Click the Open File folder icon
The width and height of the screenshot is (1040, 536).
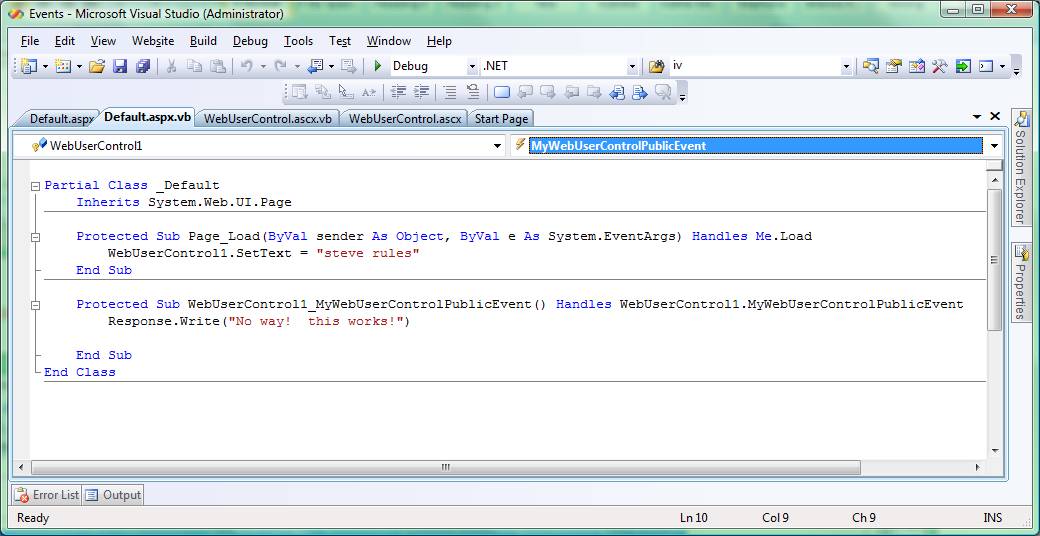97,66
